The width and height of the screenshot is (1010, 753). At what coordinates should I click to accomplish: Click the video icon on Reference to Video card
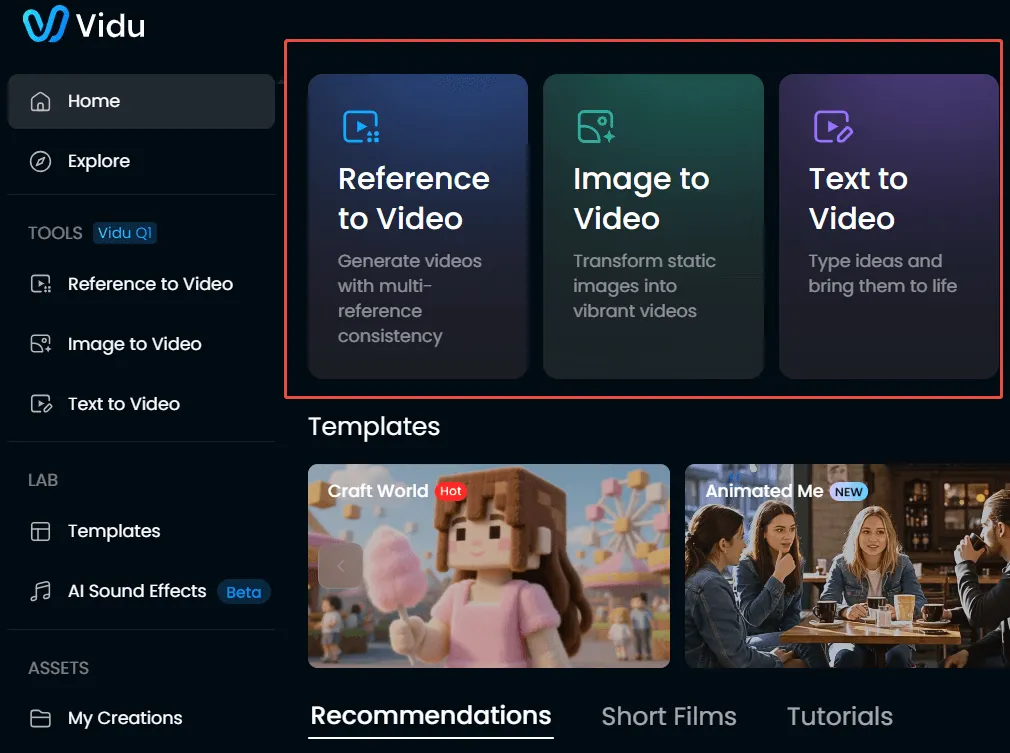pyautogui.click(x=360, y=125)
